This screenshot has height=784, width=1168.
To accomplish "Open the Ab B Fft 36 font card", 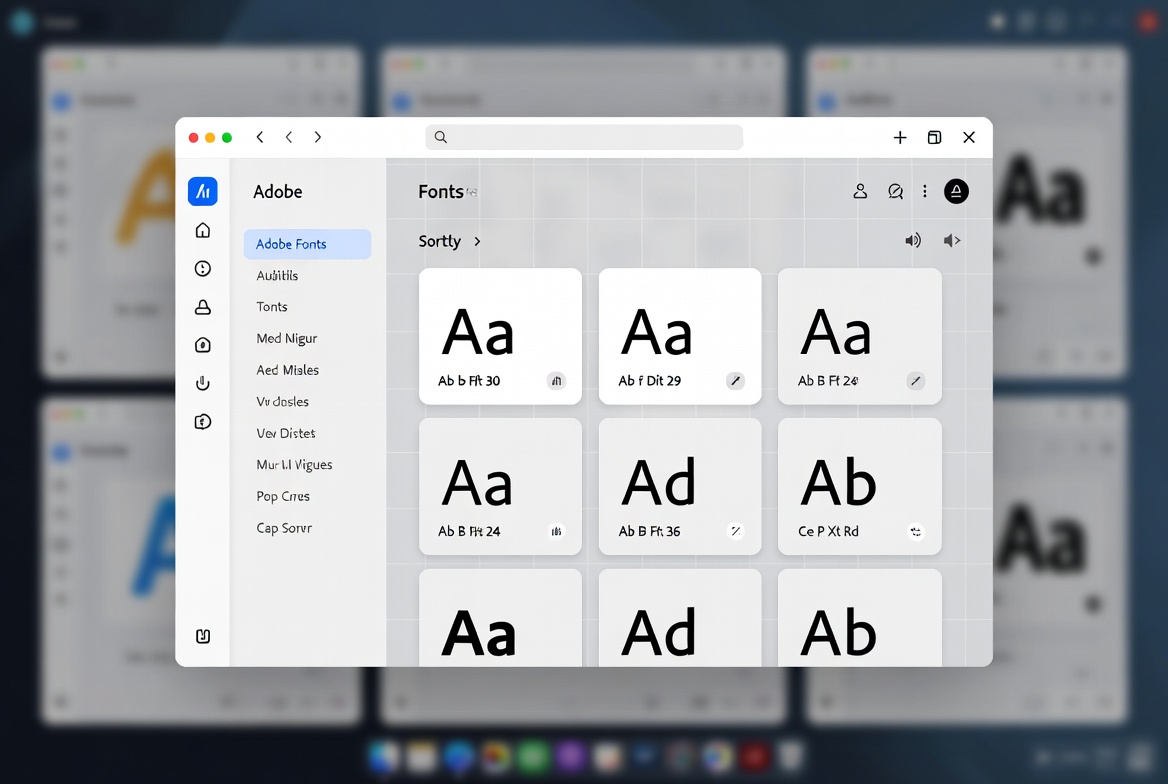I will coord(680,487).
